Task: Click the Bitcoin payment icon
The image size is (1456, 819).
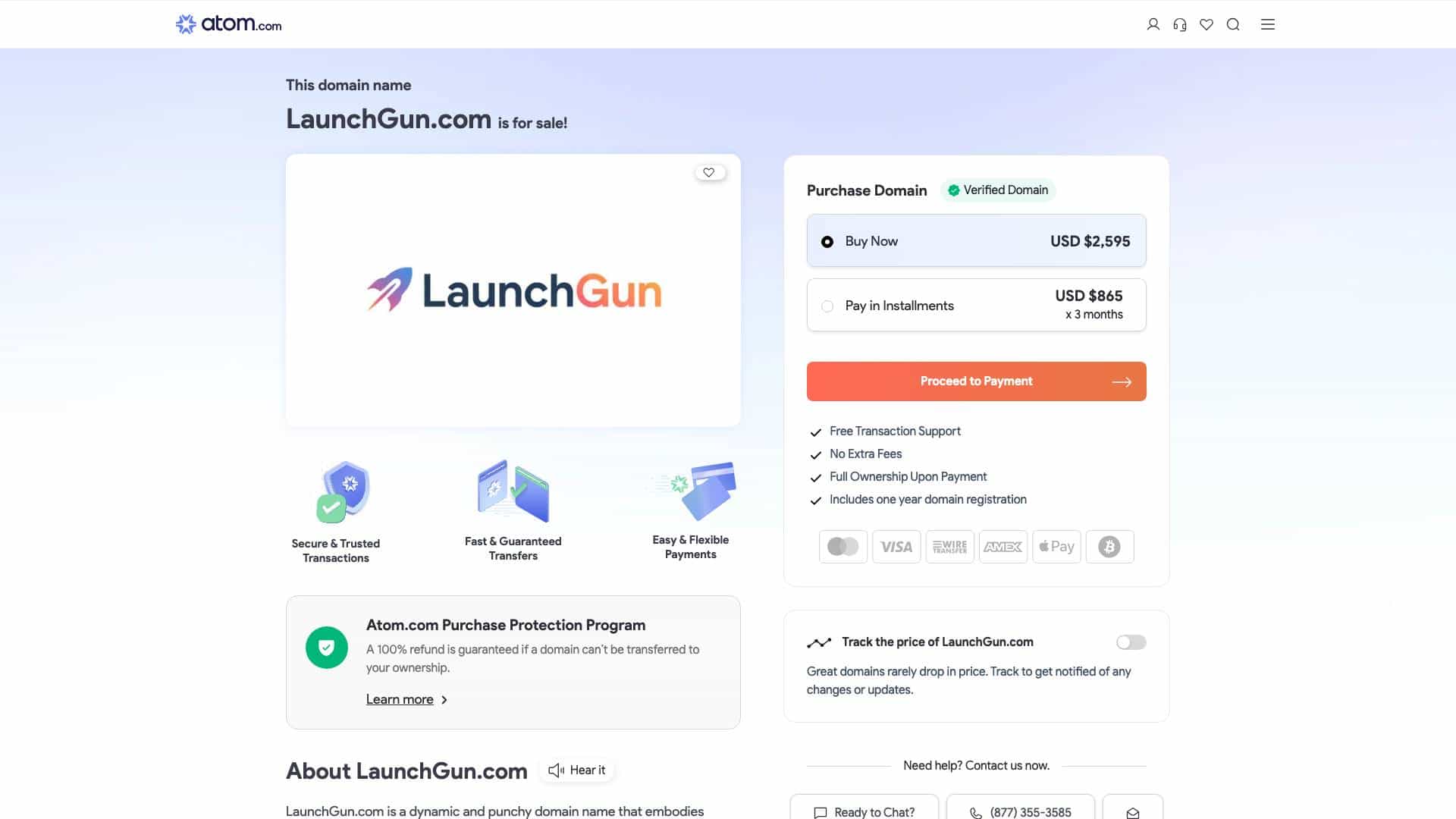Action: (x=1109, y=546)
